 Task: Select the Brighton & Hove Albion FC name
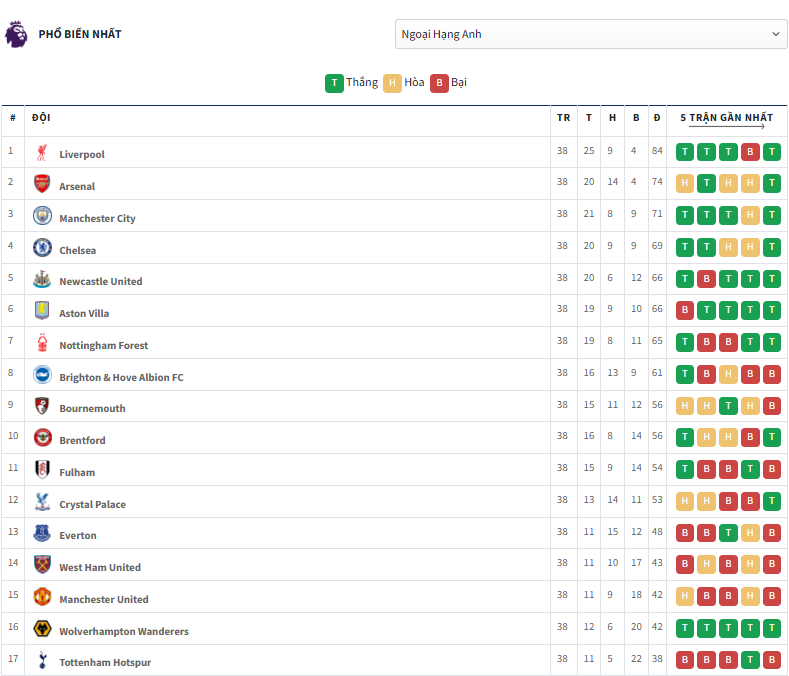[x=121, y=377]
